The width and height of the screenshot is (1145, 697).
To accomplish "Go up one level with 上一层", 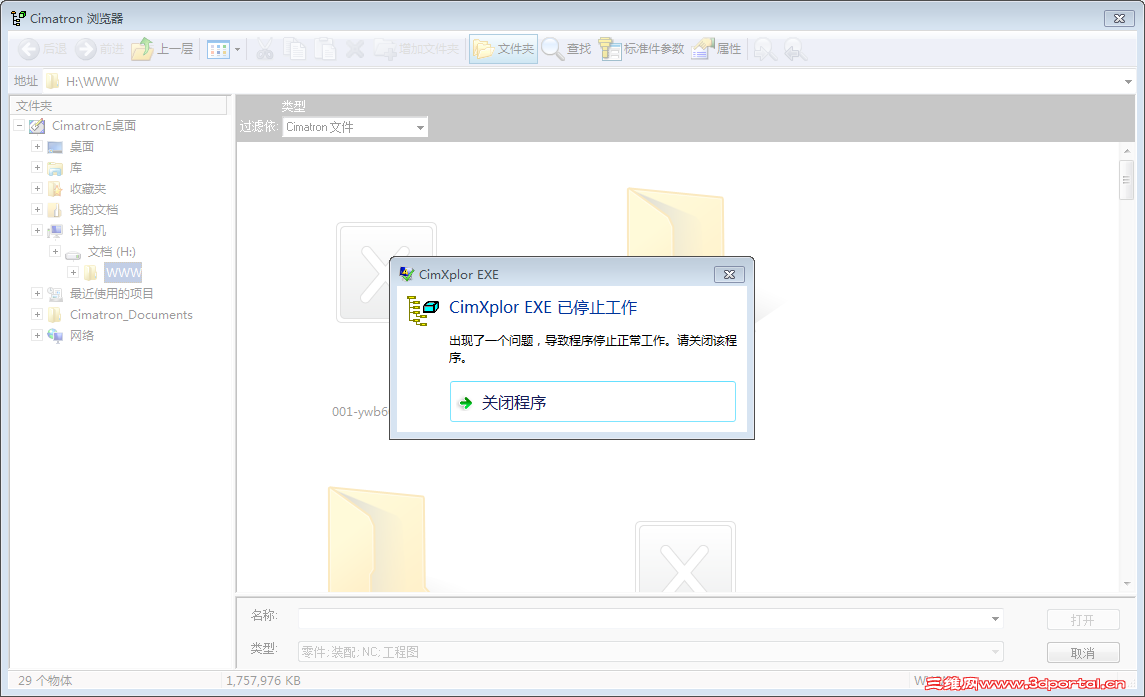I will pos(163,49).
